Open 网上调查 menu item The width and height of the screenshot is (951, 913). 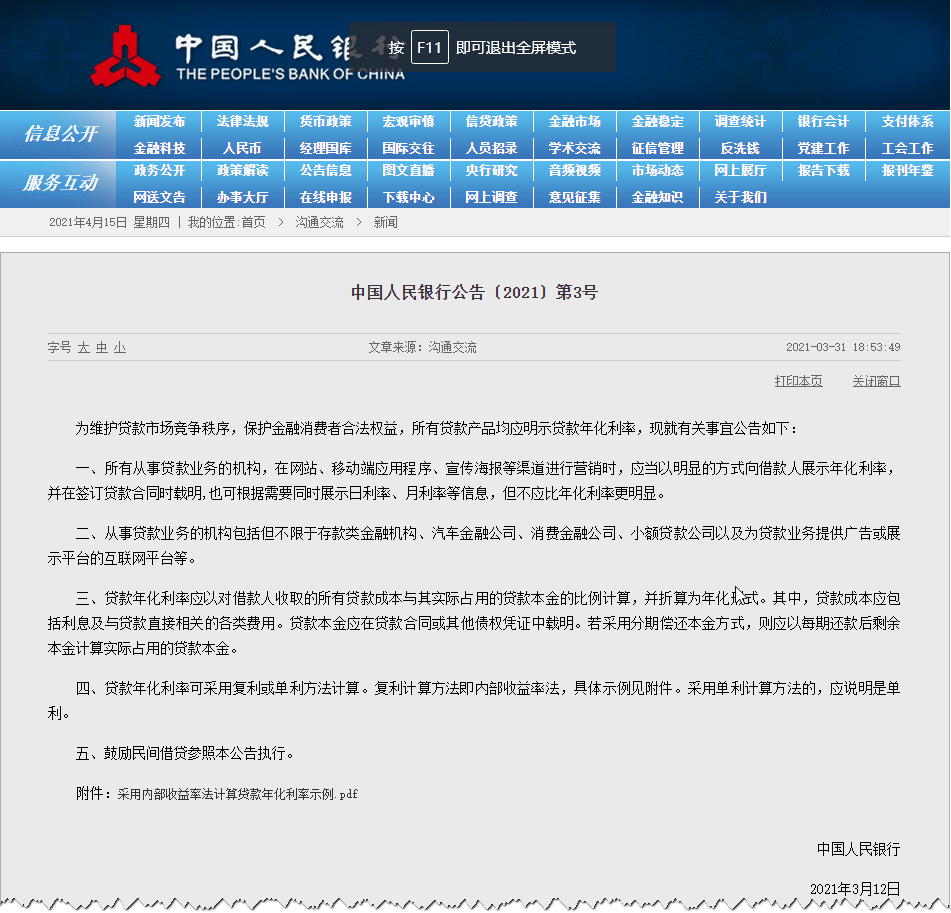(492, 197)
